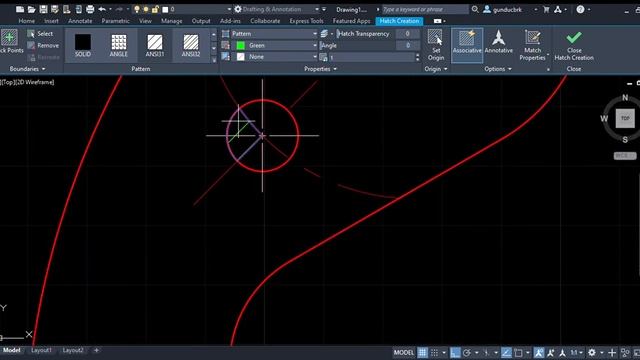Viewport: 640px width, 360px height.
Task: Expand the Boundaries panel
Action: (27, 69)
